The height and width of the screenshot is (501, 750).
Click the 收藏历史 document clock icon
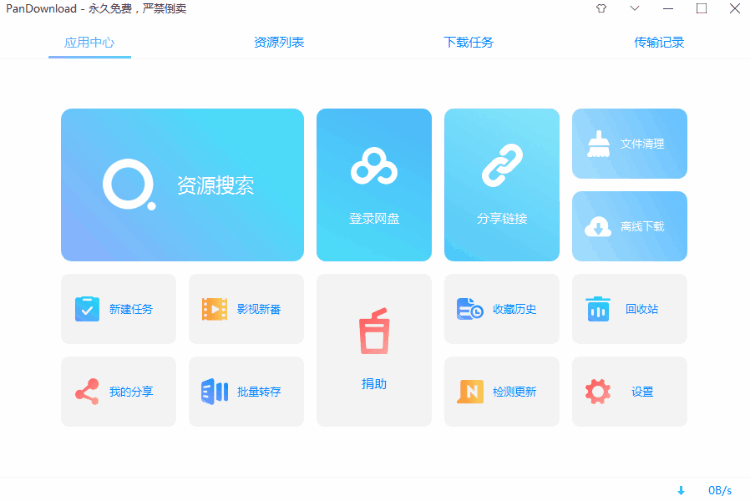pyautogui.click(x=470, y=309)
